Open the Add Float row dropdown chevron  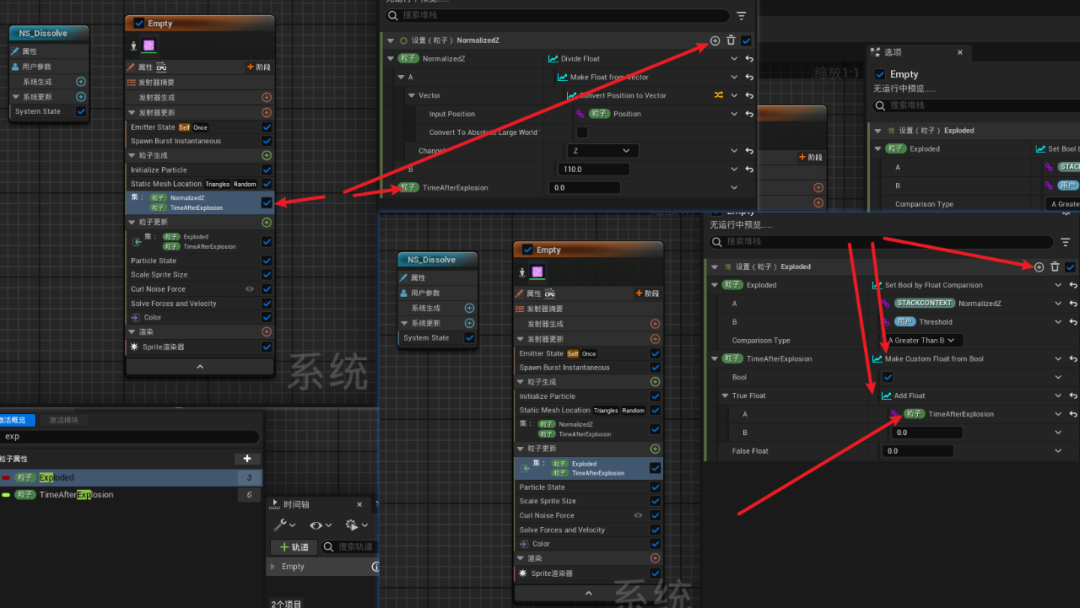click(1058, 396)
